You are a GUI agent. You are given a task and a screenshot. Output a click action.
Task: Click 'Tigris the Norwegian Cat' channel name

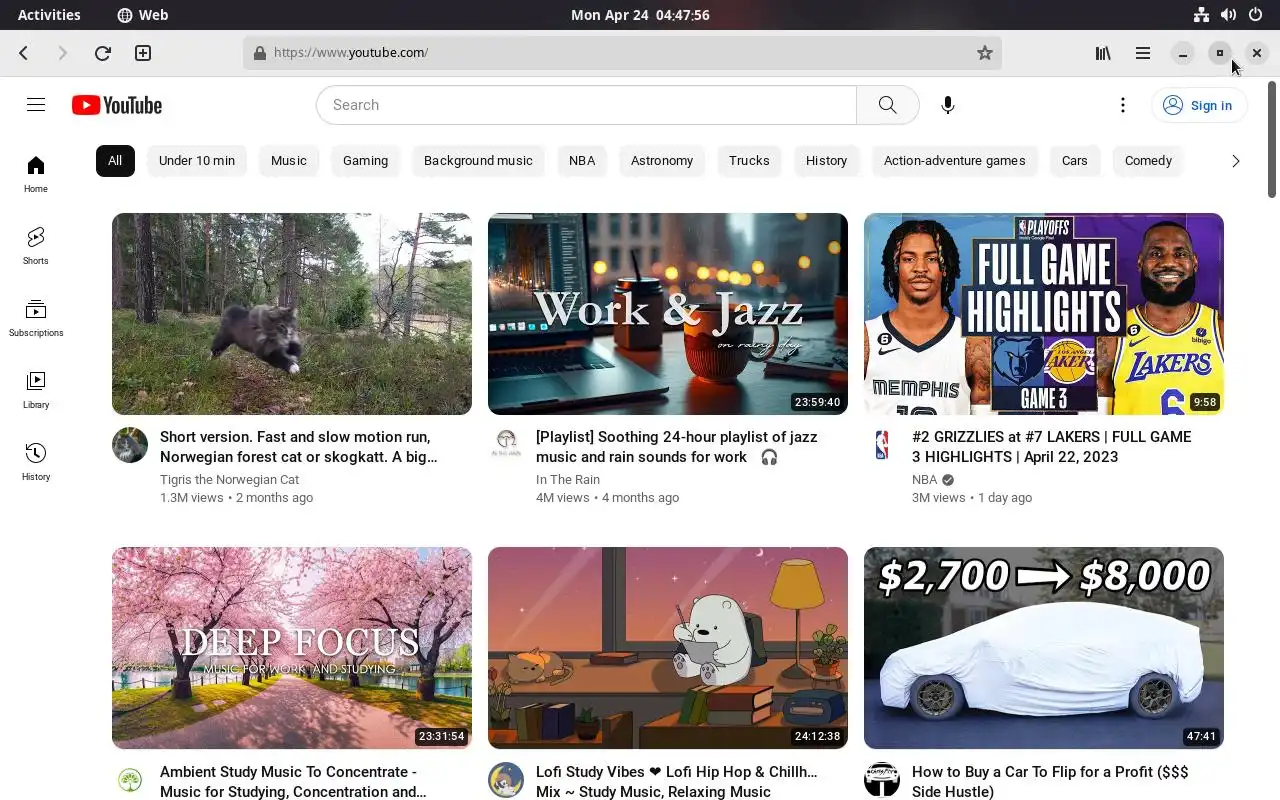click(229, 480)
